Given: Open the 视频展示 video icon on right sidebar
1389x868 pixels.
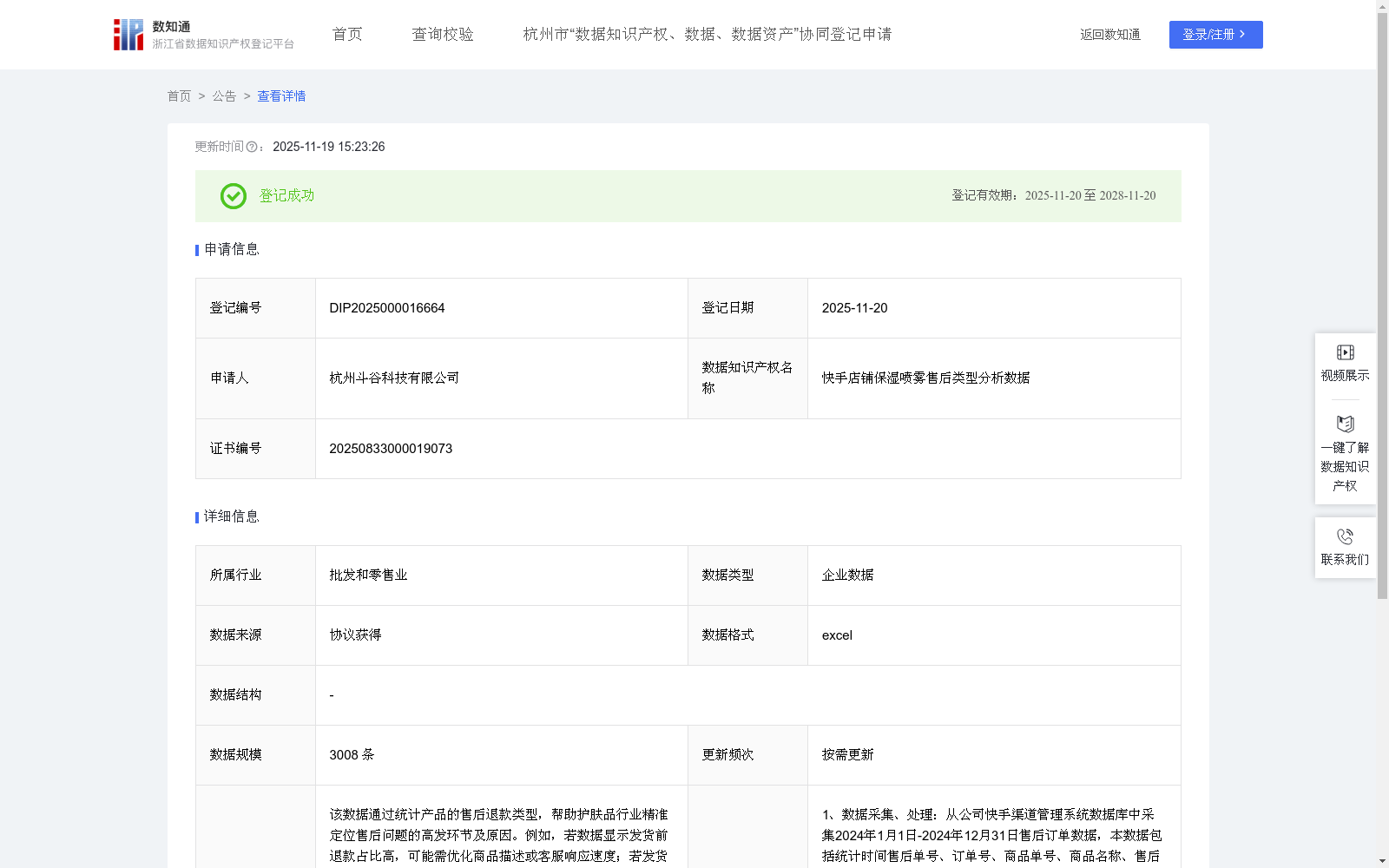Looking at the screenshot, I should point(1344,352).
